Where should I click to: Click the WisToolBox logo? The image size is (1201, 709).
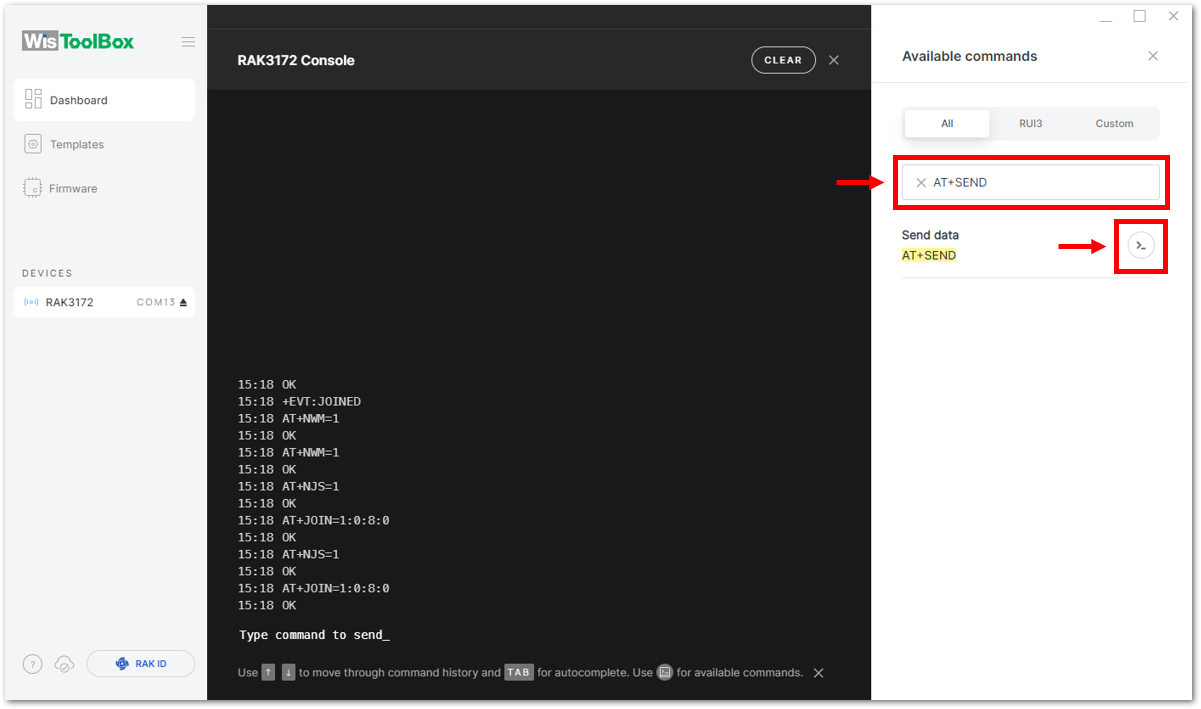78,41
